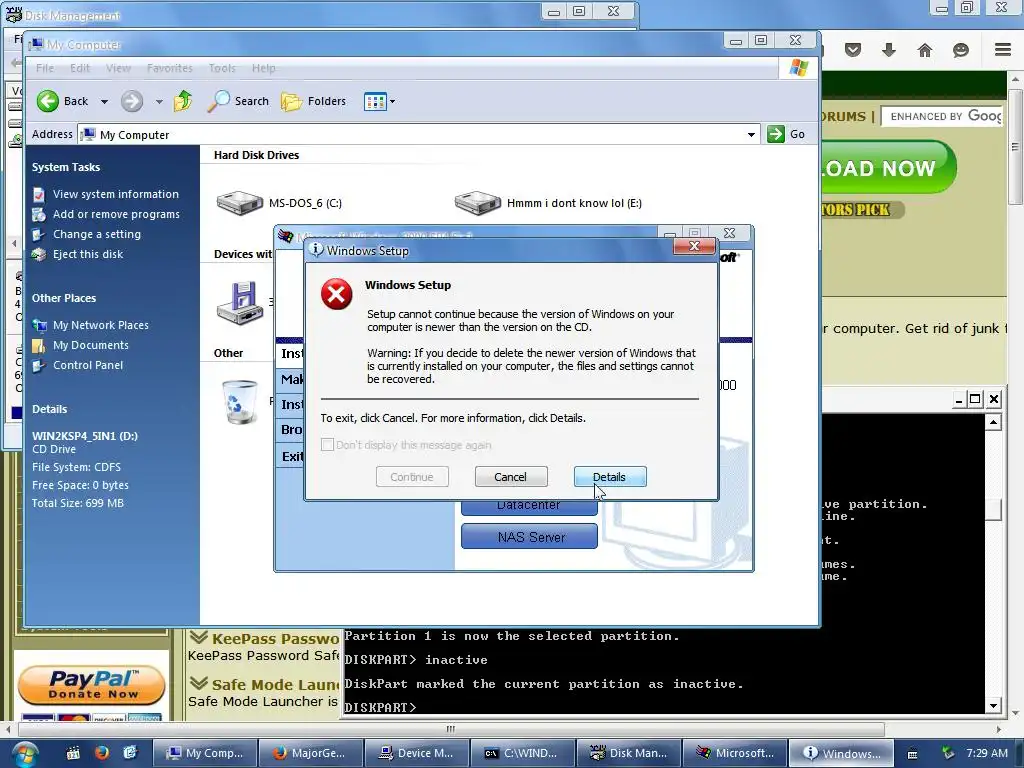
Task: Switch to Disk Management taskbar button
Action: point(628,753)
